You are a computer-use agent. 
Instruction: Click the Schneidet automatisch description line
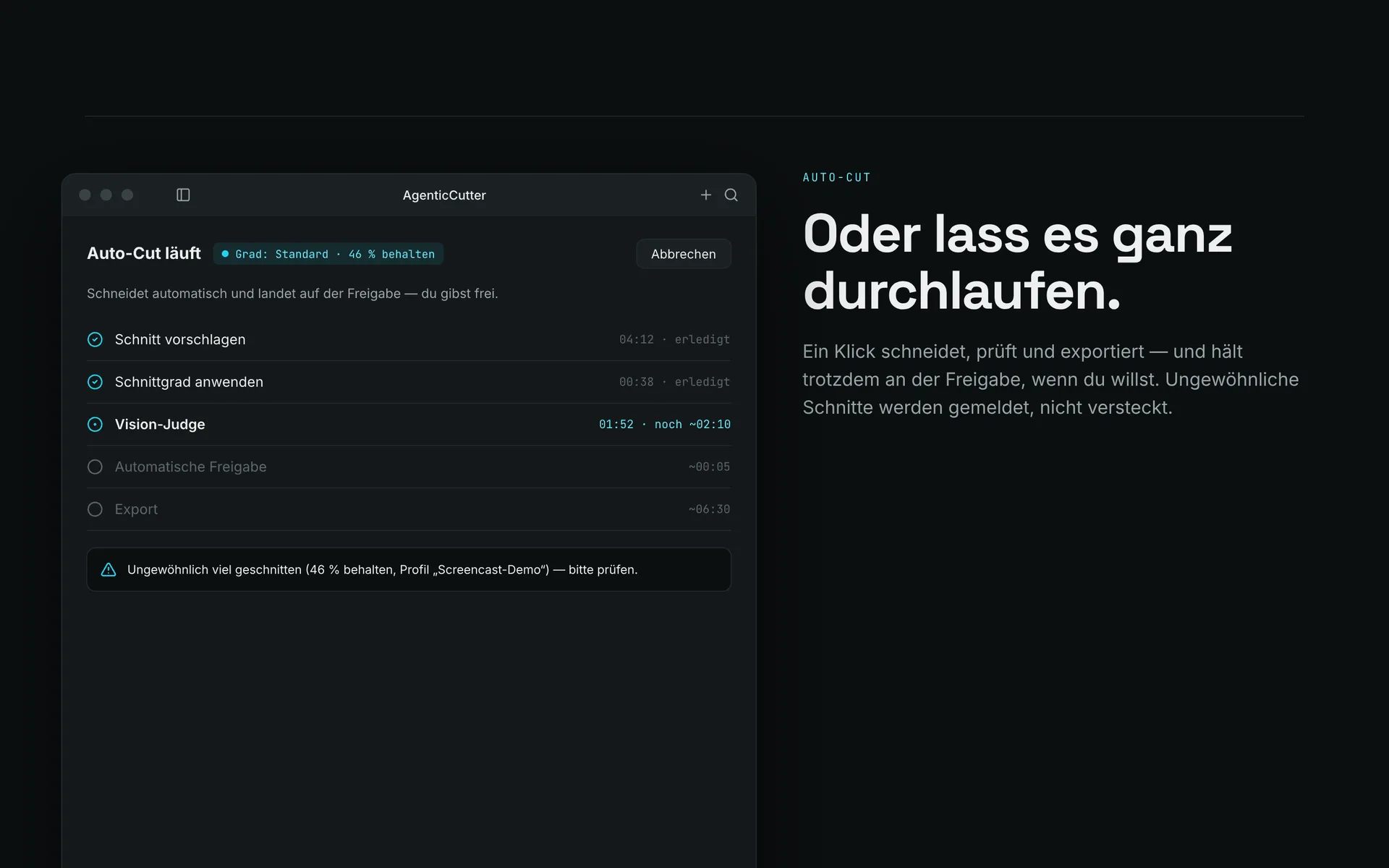pyautogui.click(x=292, y=294)
